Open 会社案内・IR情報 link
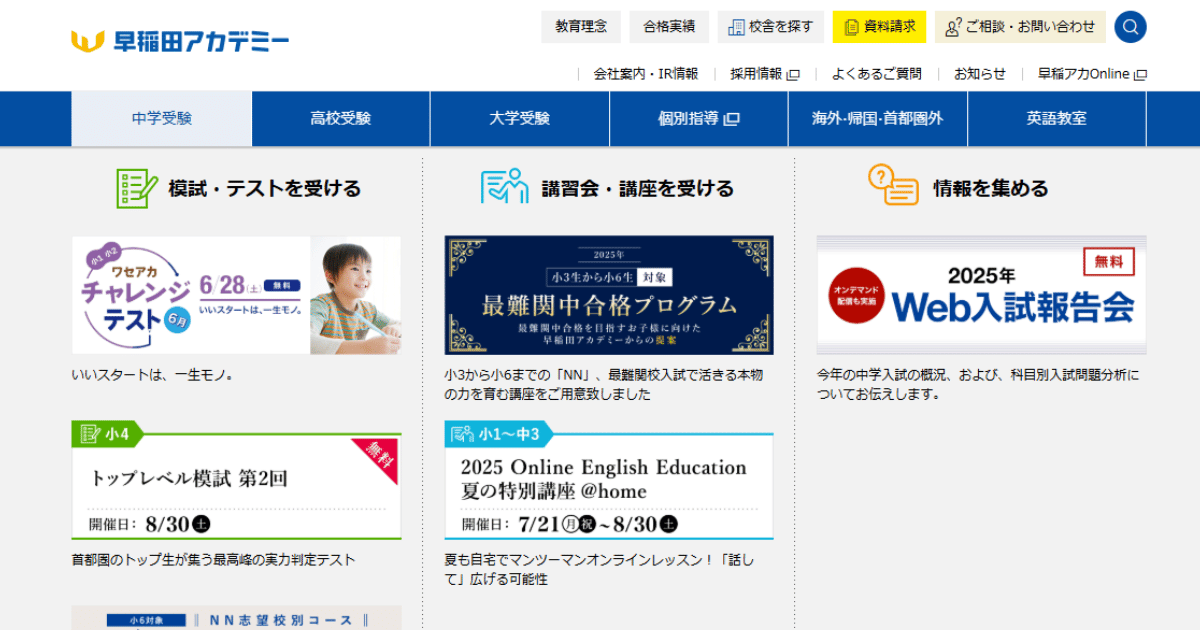1200x630 pixels. pyautogui.click(x=646, y=74)
